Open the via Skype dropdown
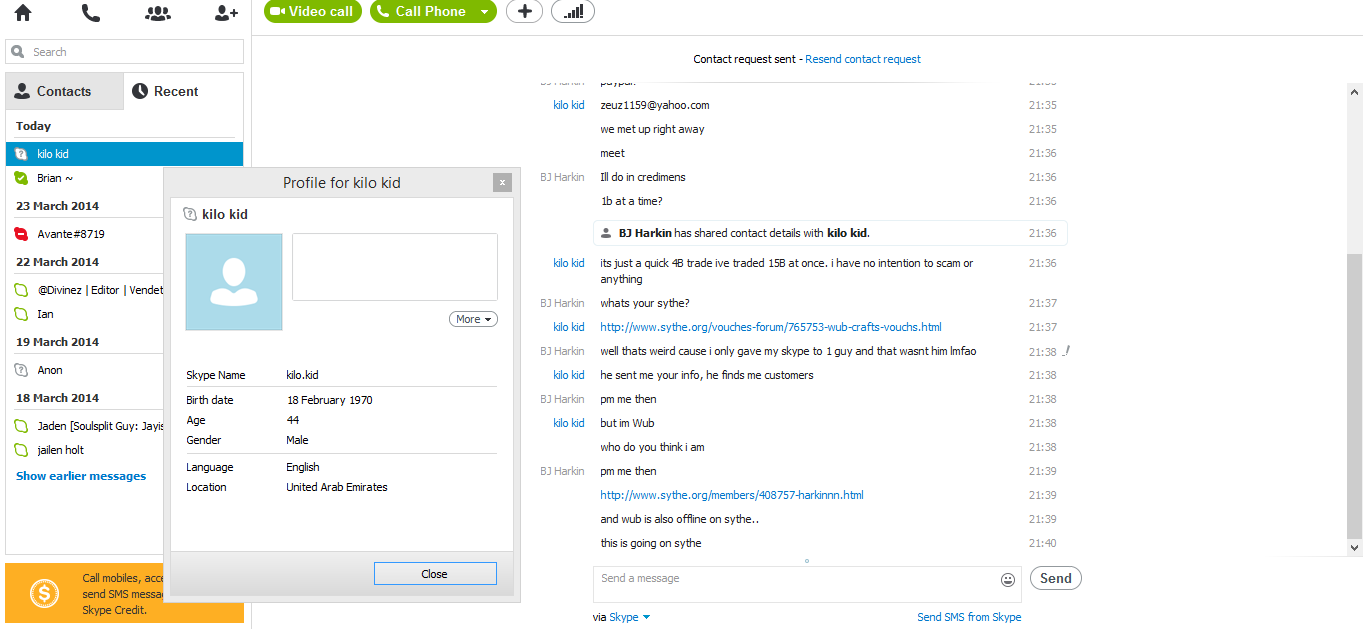Image resolution: width=1363 pixels, height=629 pixels. [x=629, y=617]
